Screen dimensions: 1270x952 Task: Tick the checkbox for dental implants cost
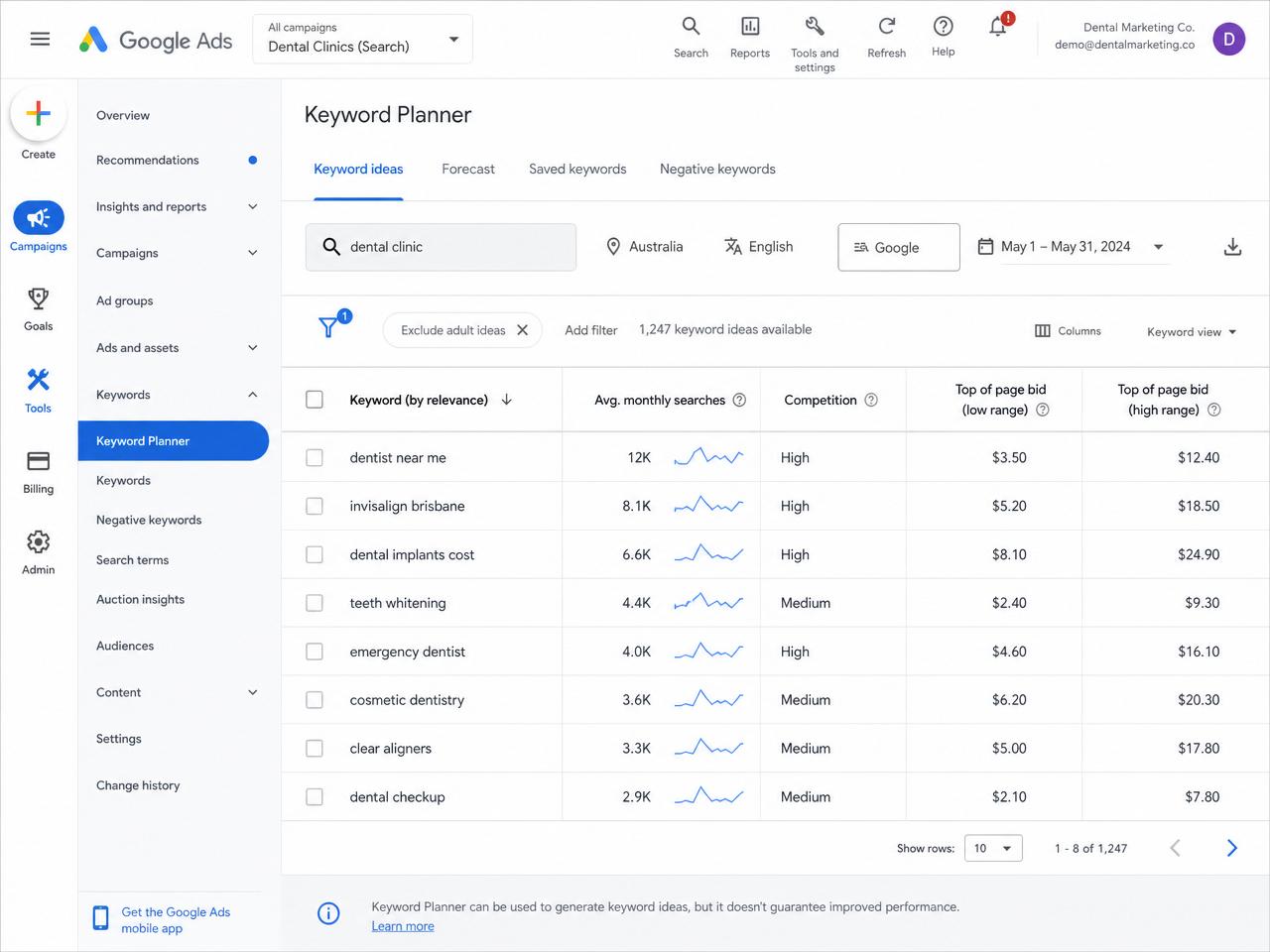(x=315, y=554)
